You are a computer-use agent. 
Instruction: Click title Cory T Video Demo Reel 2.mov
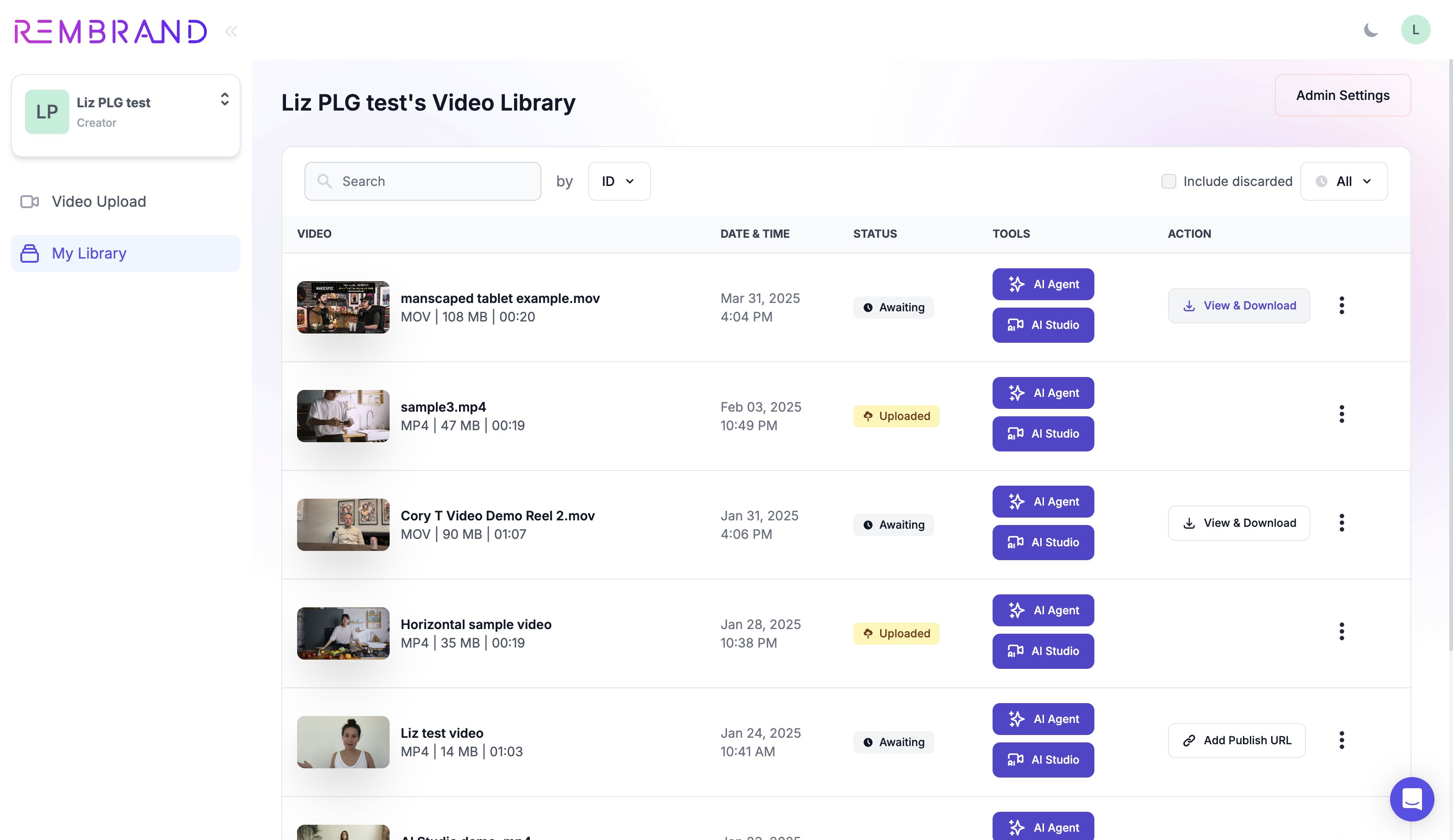[x=497, y=515]
